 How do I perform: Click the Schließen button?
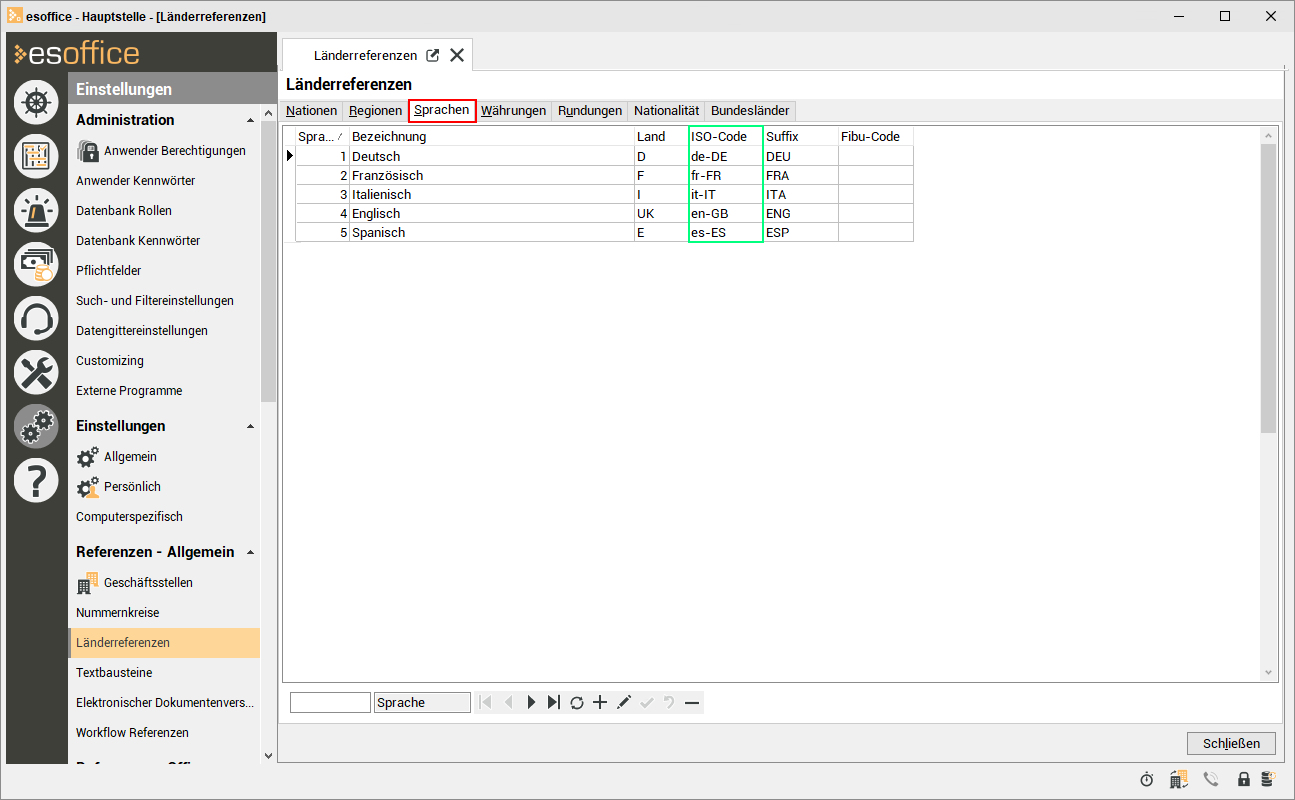coord(1232,743)
